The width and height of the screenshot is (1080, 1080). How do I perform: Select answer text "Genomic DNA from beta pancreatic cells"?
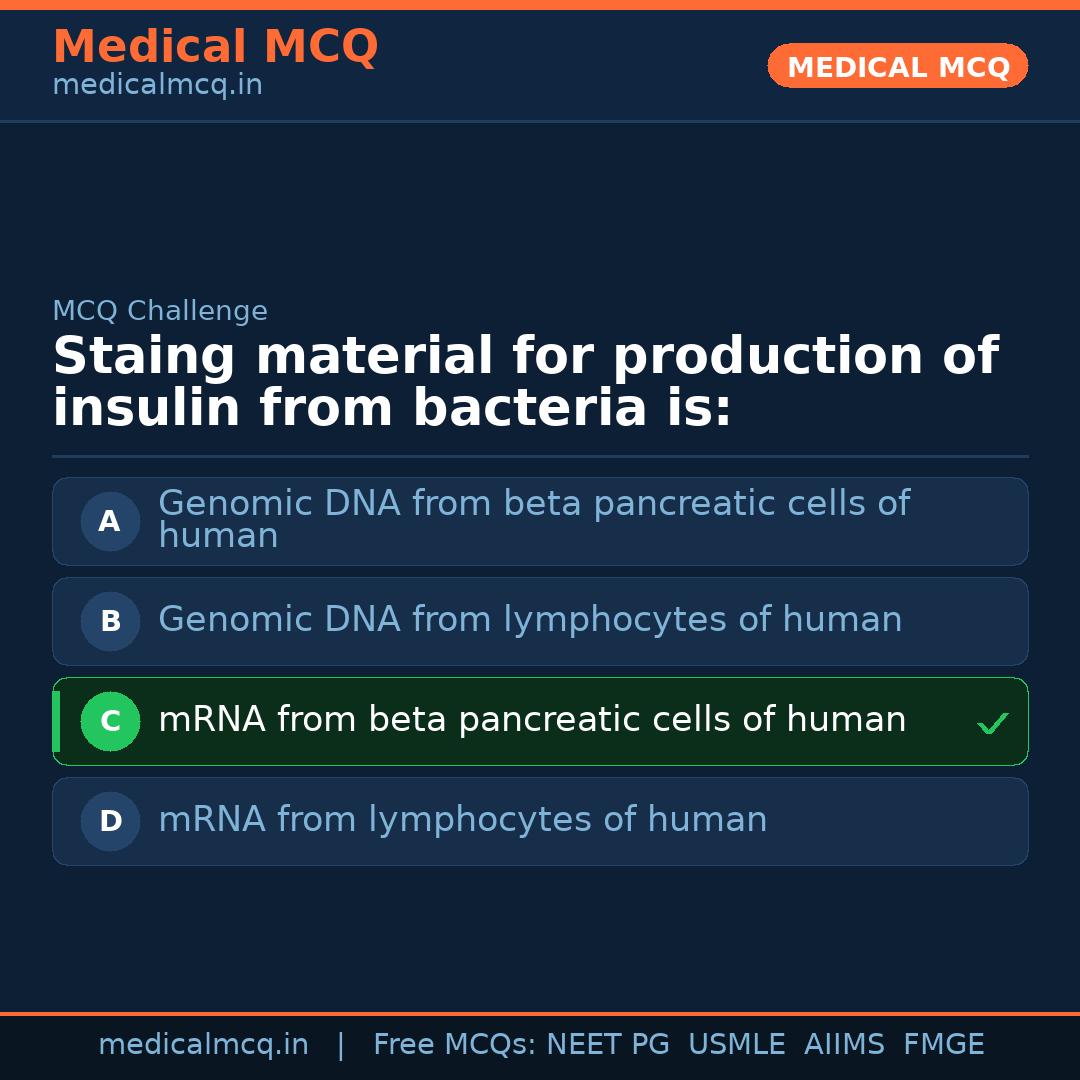click(533, 505)
